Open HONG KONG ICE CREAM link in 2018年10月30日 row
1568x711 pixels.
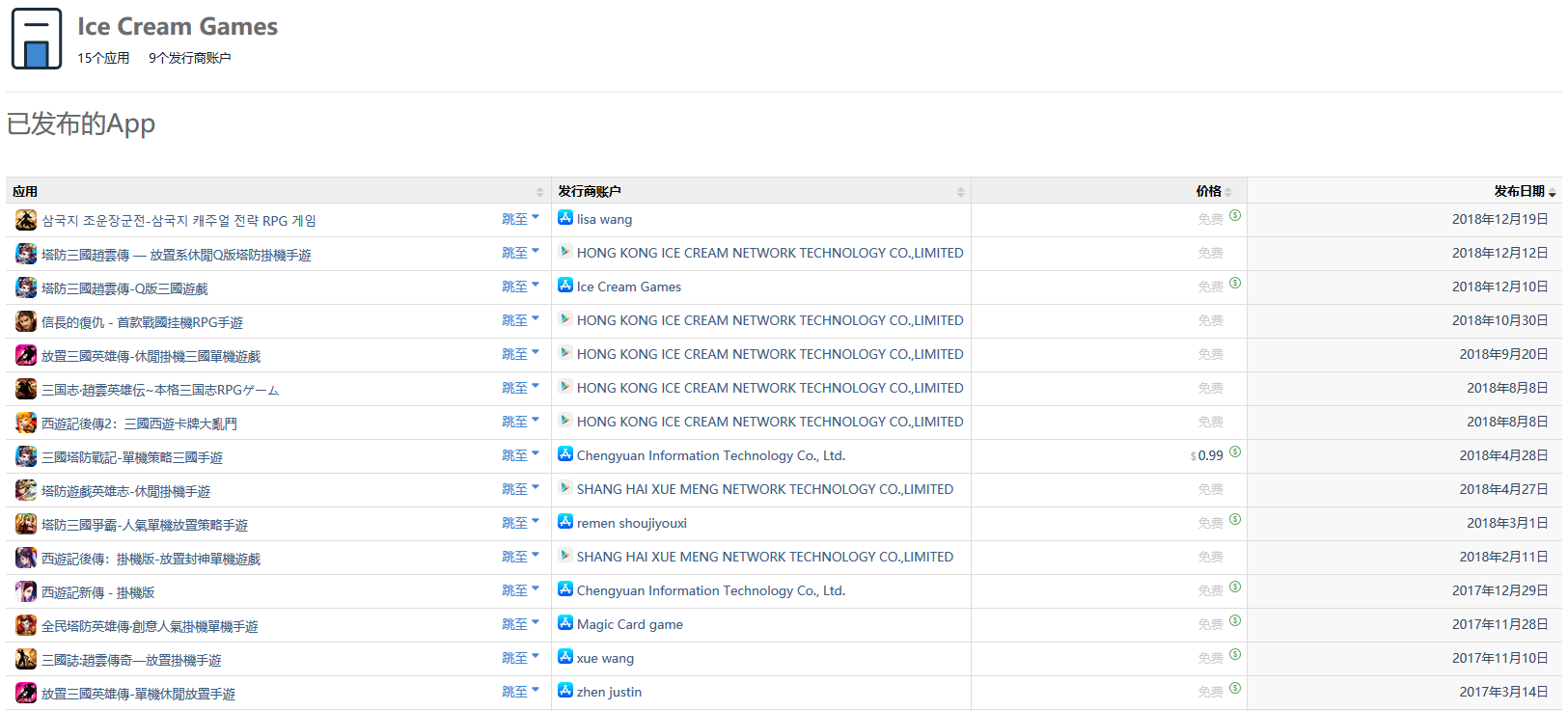click(x=770, y=320)
